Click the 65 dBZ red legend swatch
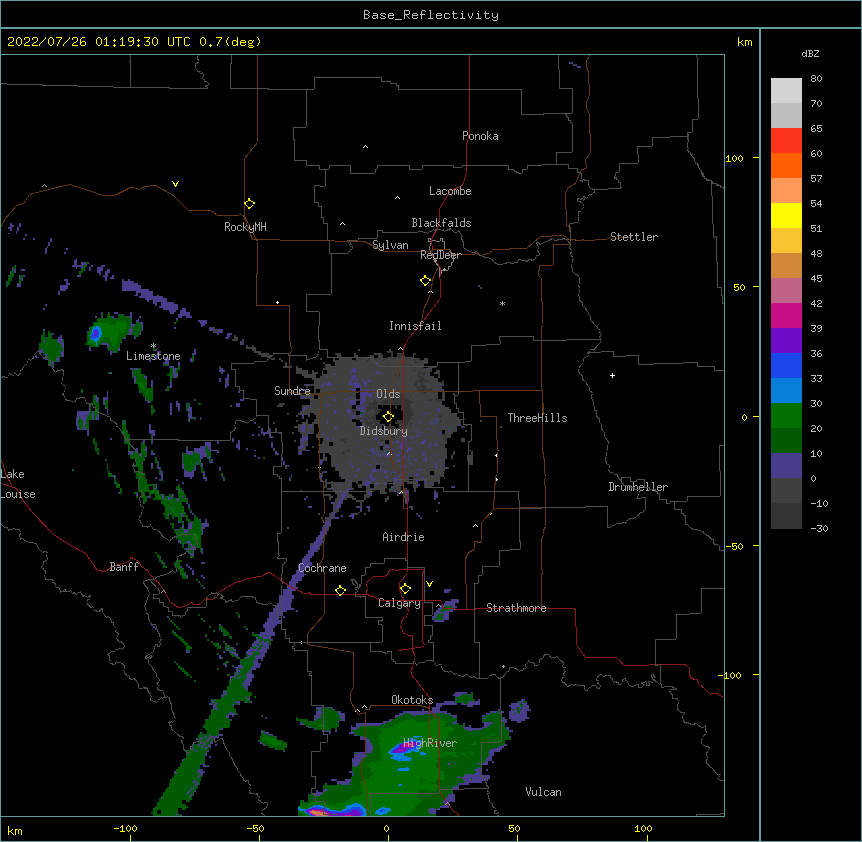 786,140
